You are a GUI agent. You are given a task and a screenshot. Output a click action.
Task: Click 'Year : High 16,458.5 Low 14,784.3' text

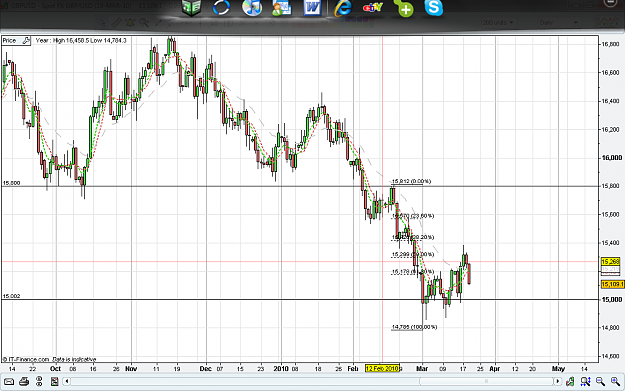click(x=81, y=40)
